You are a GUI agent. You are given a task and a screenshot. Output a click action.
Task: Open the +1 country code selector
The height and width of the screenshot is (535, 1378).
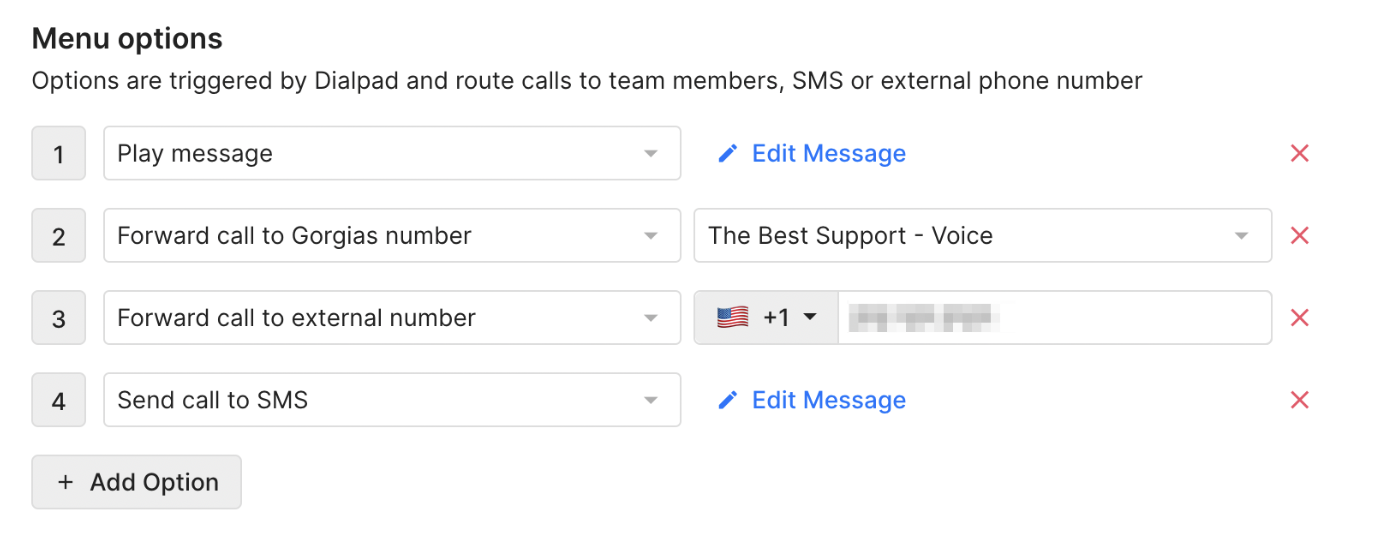click(766, 318)
